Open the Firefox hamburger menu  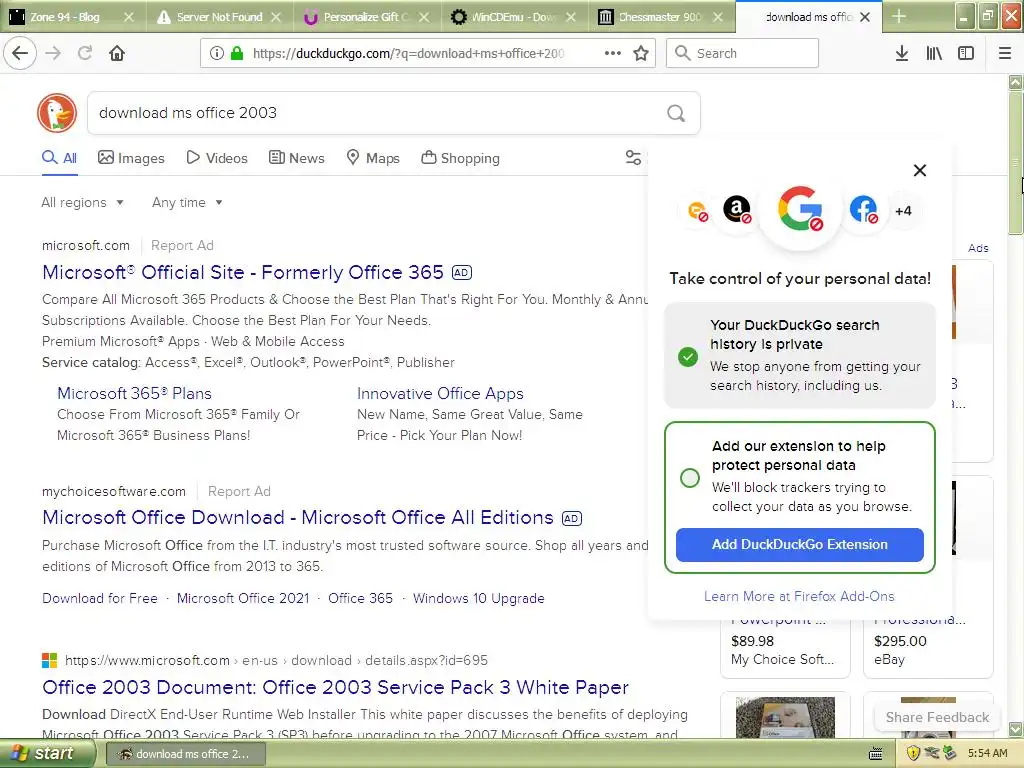1005,53
